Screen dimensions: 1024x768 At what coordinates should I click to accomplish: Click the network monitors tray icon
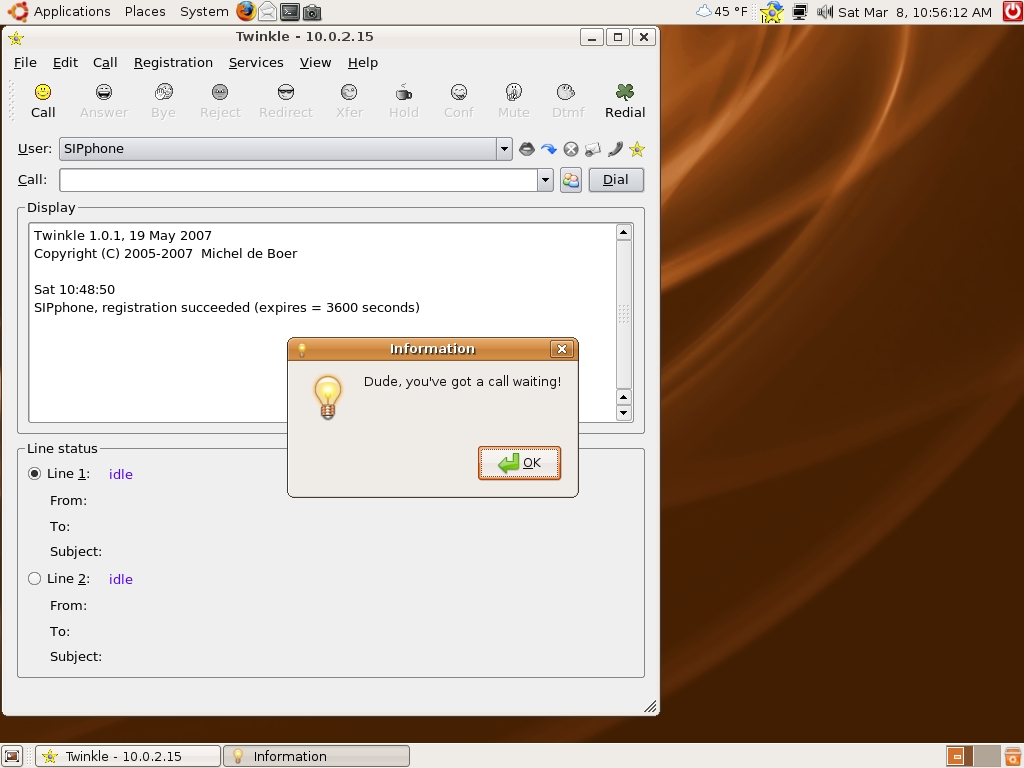click(x=799, y=12)
